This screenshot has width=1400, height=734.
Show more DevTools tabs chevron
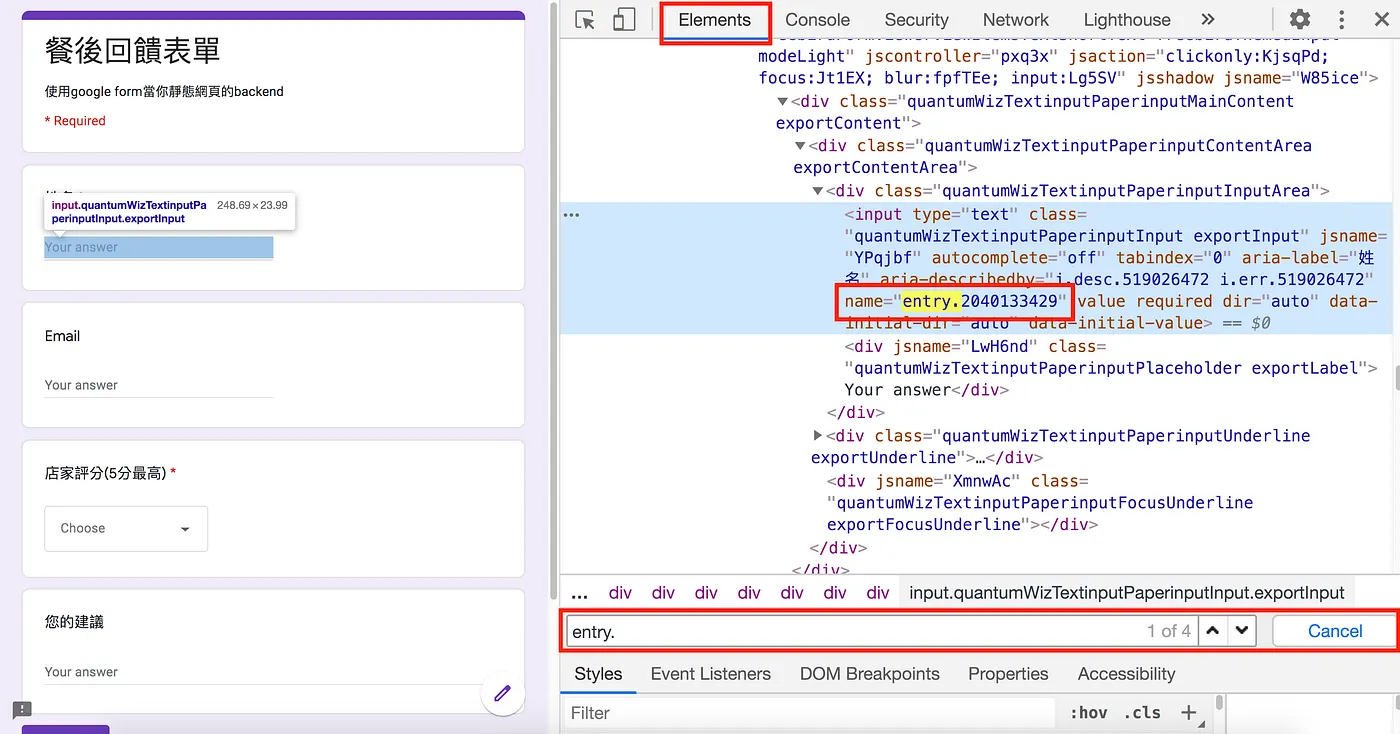[x=1208, y=19]
